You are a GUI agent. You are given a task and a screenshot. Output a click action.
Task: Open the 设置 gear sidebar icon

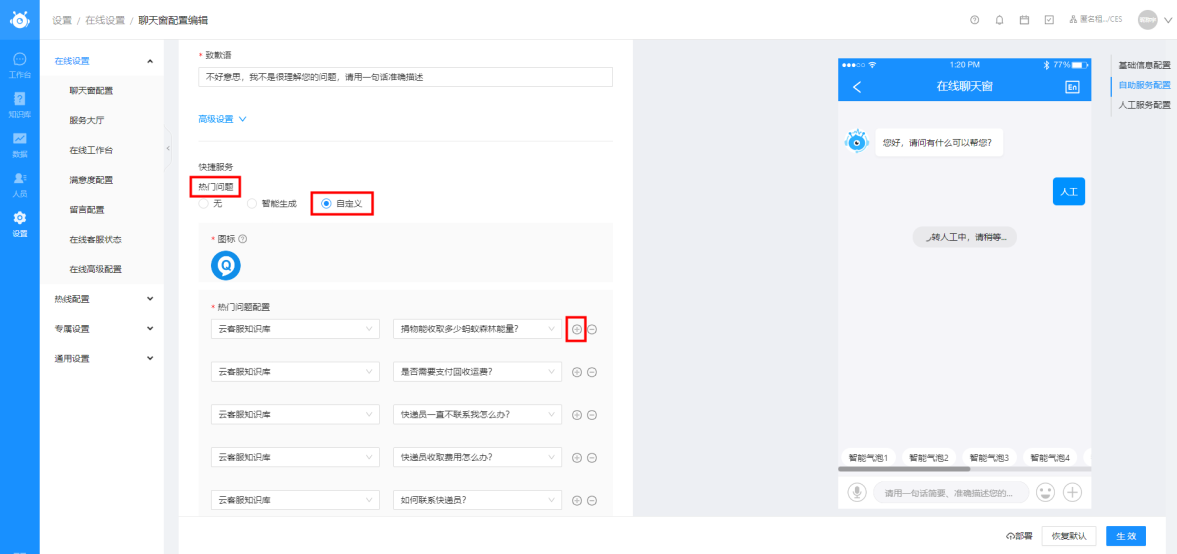tap(20, 224)
